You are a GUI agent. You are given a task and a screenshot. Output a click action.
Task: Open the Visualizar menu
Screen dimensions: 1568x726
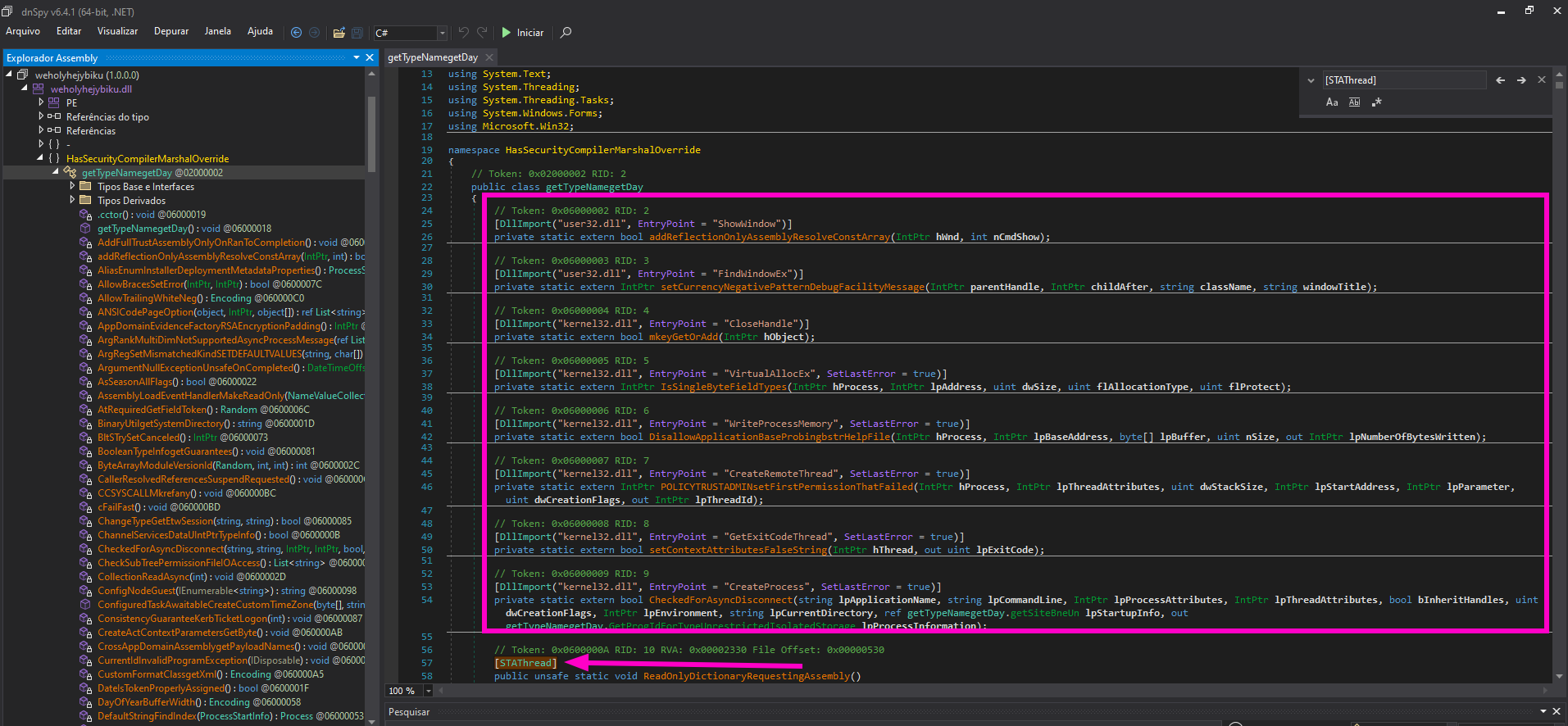coord(117,31)
